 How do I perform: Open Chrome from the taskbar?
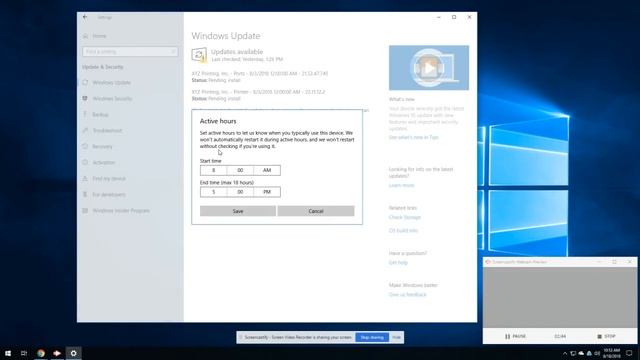[x=41, y=353]
